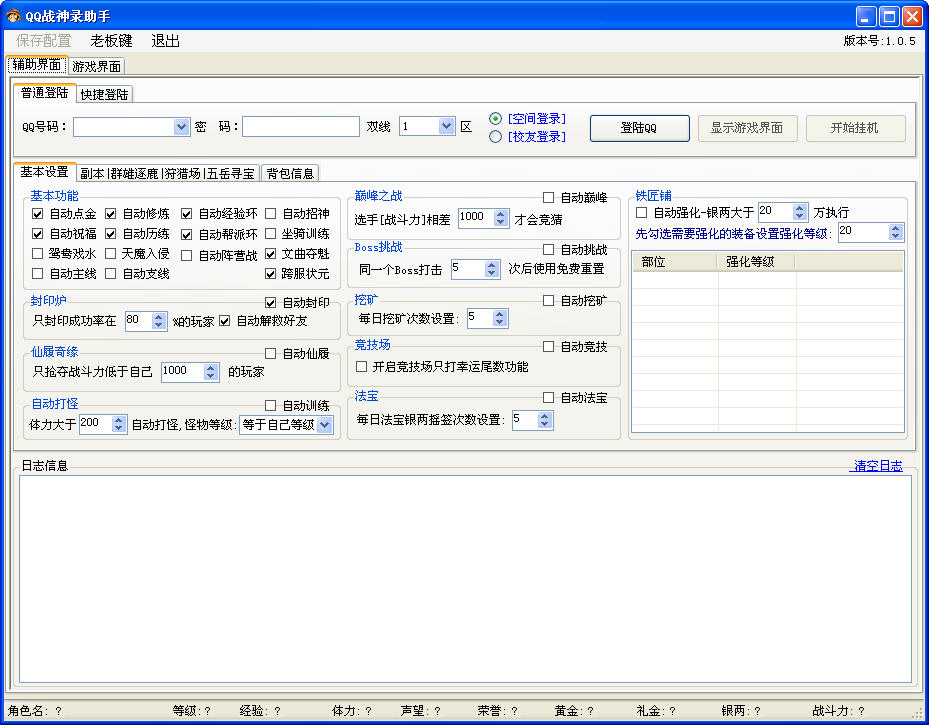Click the 强化等级 setting spinner arrows
Viewport: 929px width, 725px height.
click(x=896, y=232)
